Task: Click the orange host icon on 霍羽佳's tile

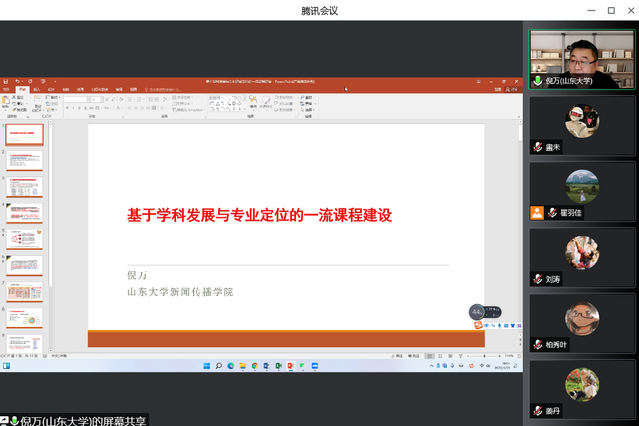Action: (537, 212)
